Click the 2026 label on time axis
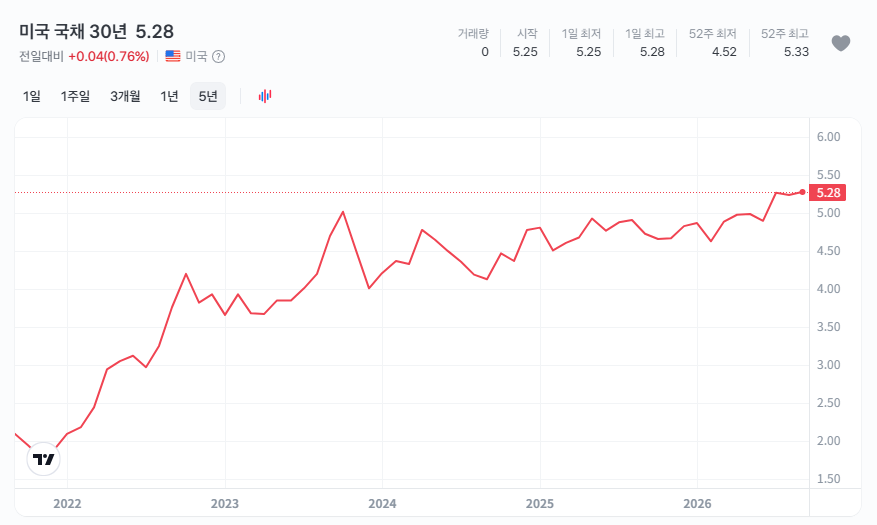877x525 pixels. tap(697, 504)
